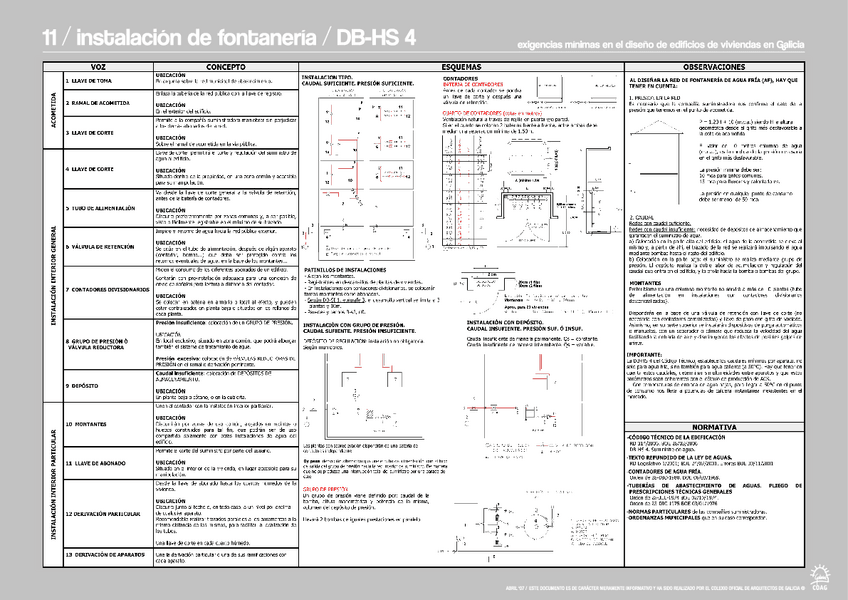
Task: Select row "9 DEPÓSITO"
Action: click(x=181, y=386)
